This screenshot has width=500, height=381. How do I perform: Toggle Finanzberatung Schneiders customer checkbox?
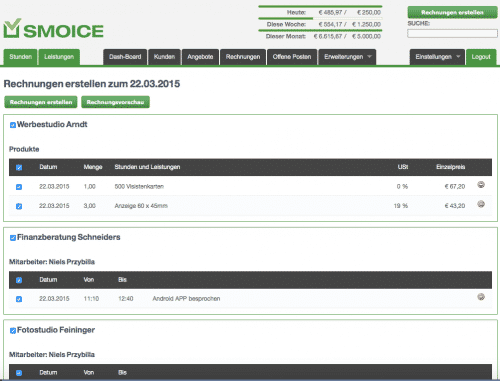[13, 238]
